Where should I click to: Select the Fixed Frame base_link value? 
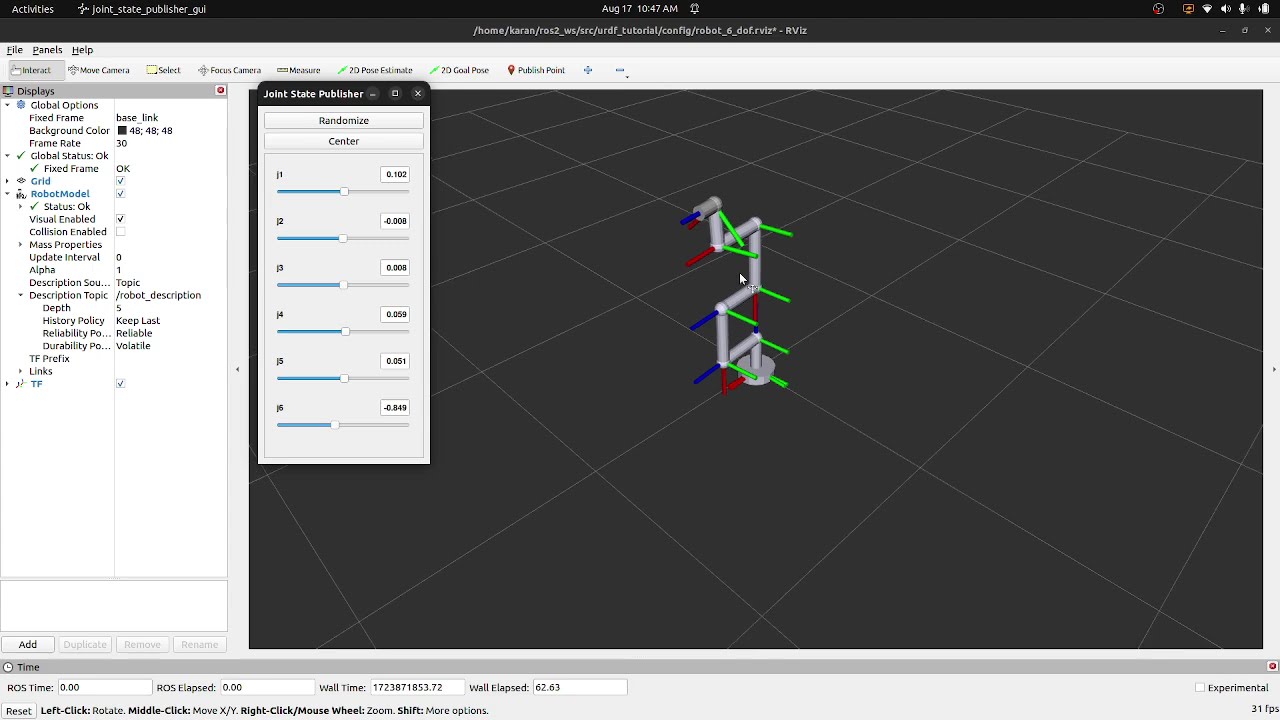(137, 118)
